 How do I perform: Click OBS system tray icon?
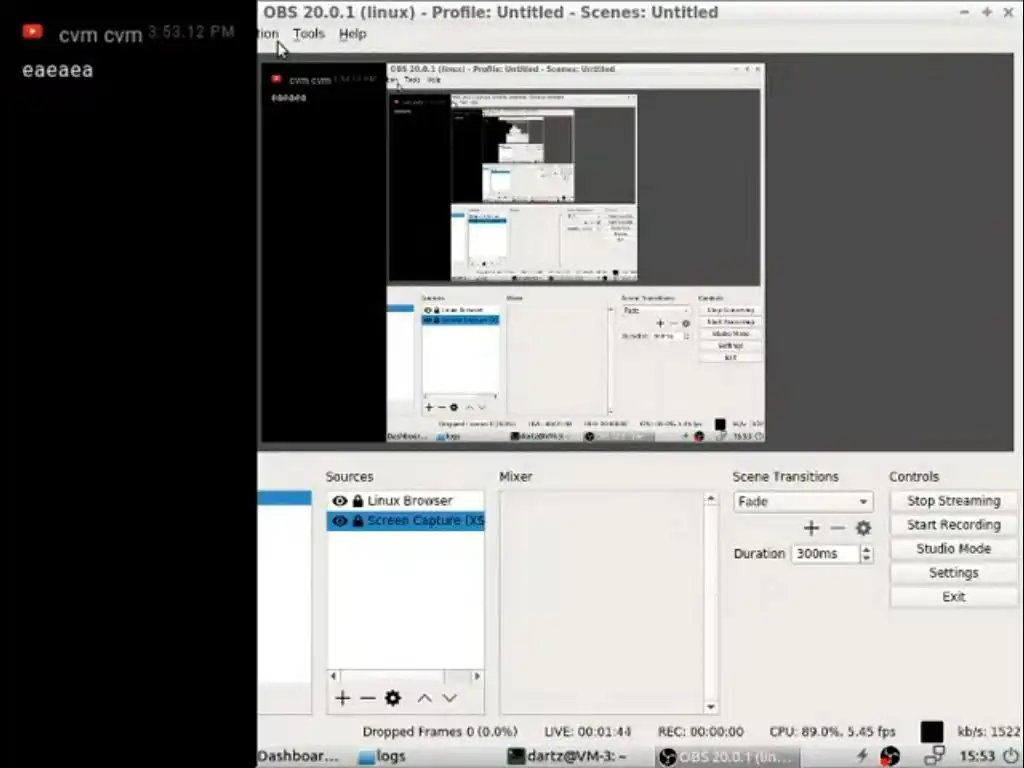889,756
